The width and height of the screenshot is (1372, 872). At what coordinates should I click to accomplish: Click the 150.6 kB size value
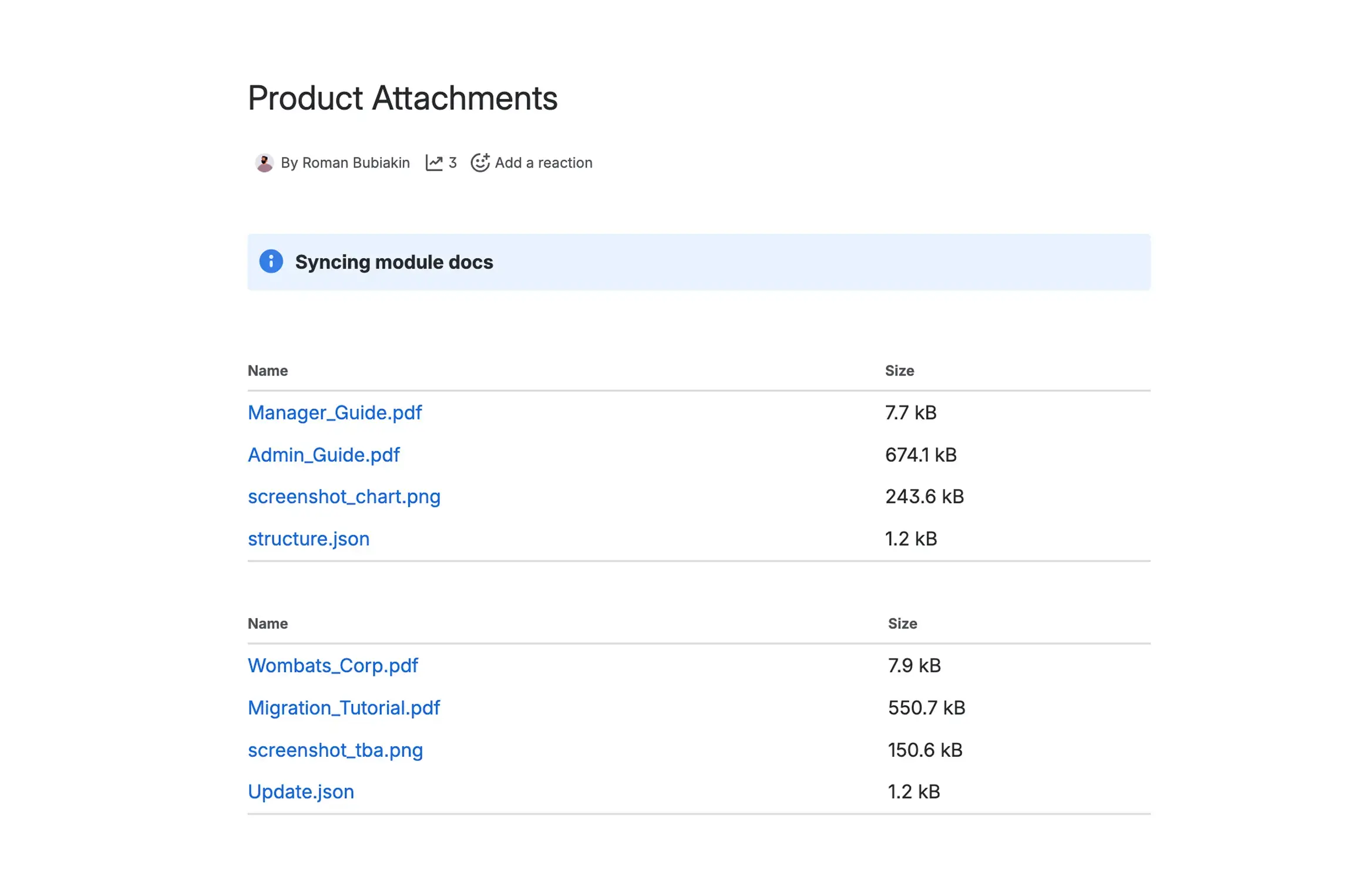[925, 750]
